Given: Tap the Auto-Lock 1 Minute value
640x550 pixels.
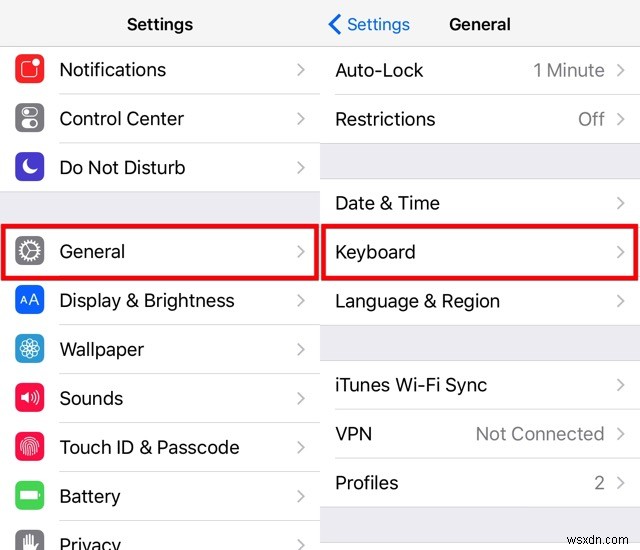Looking at the screenshot, I should point(568,70).
